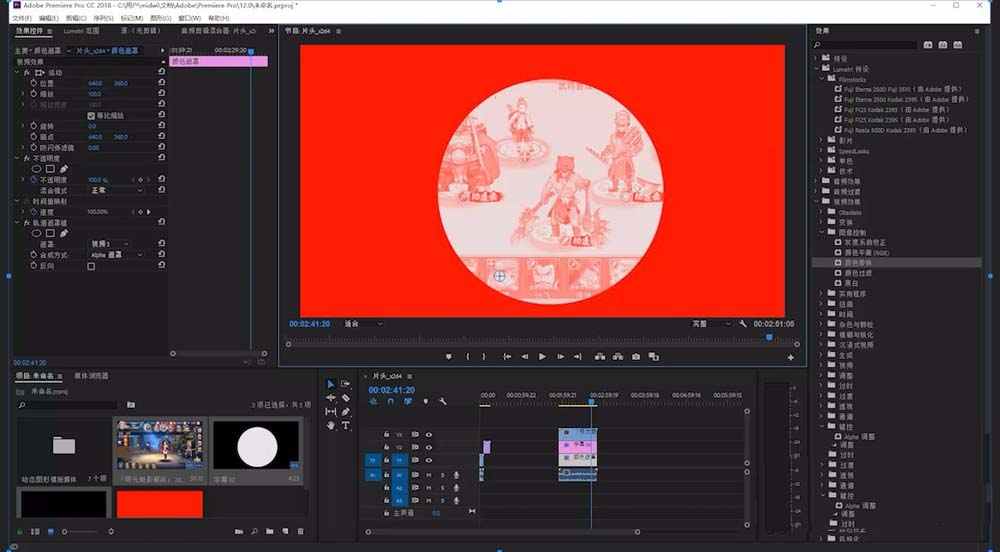Open program monitor zoom 适合 dropdown

(364, 324)
